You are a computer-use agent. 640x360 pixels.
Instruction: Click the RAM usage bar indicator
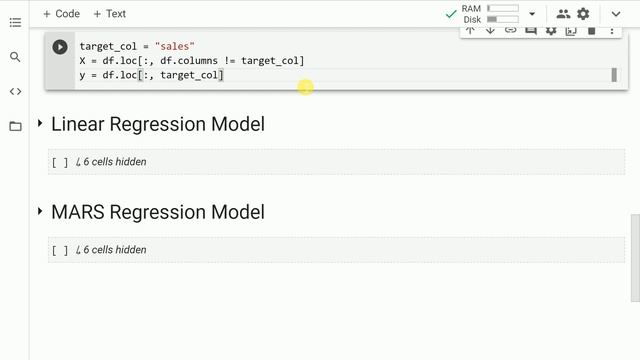(503, 8)
